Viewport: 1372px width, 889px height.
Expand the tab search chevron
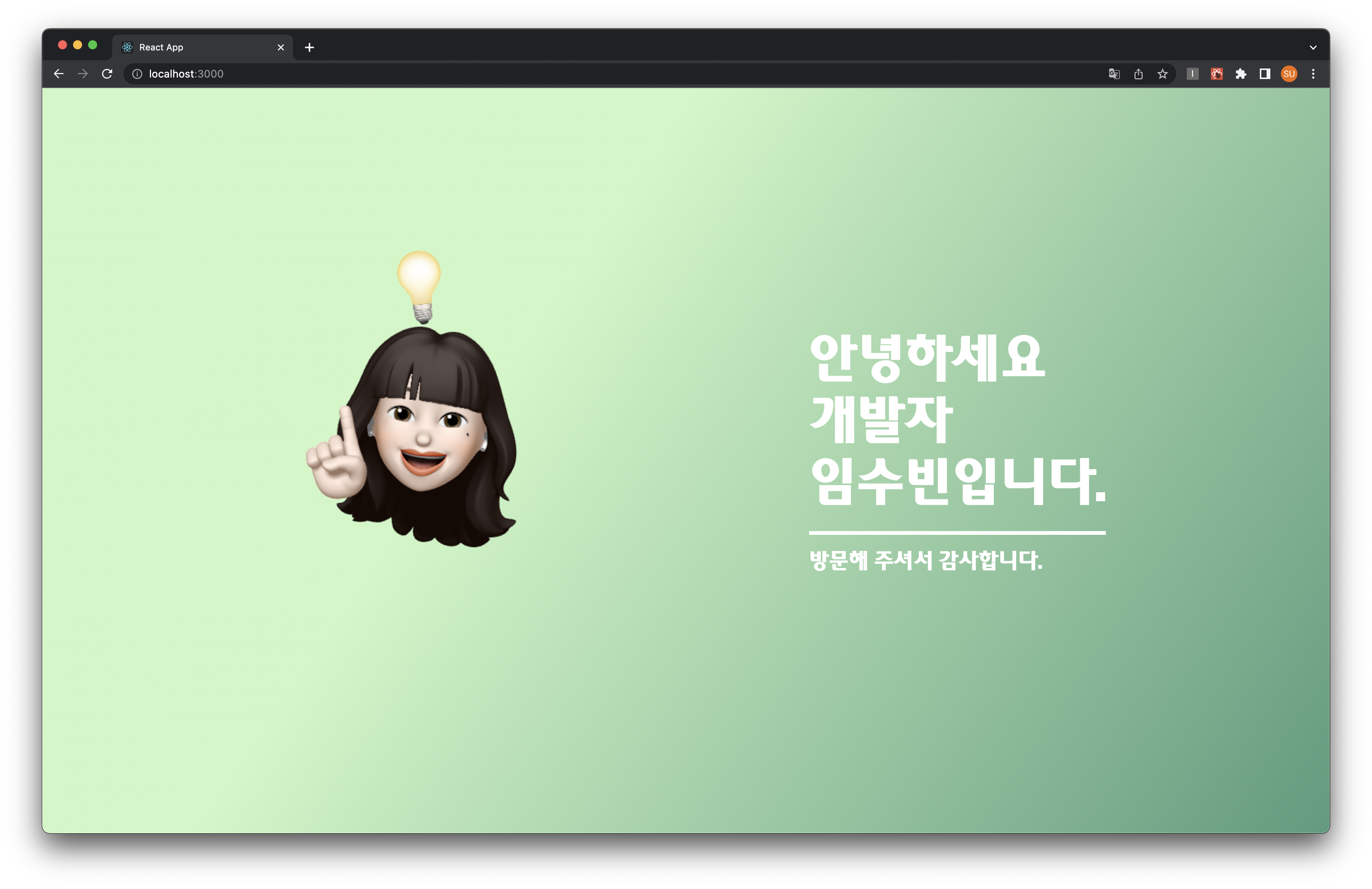click(1313, 47)
